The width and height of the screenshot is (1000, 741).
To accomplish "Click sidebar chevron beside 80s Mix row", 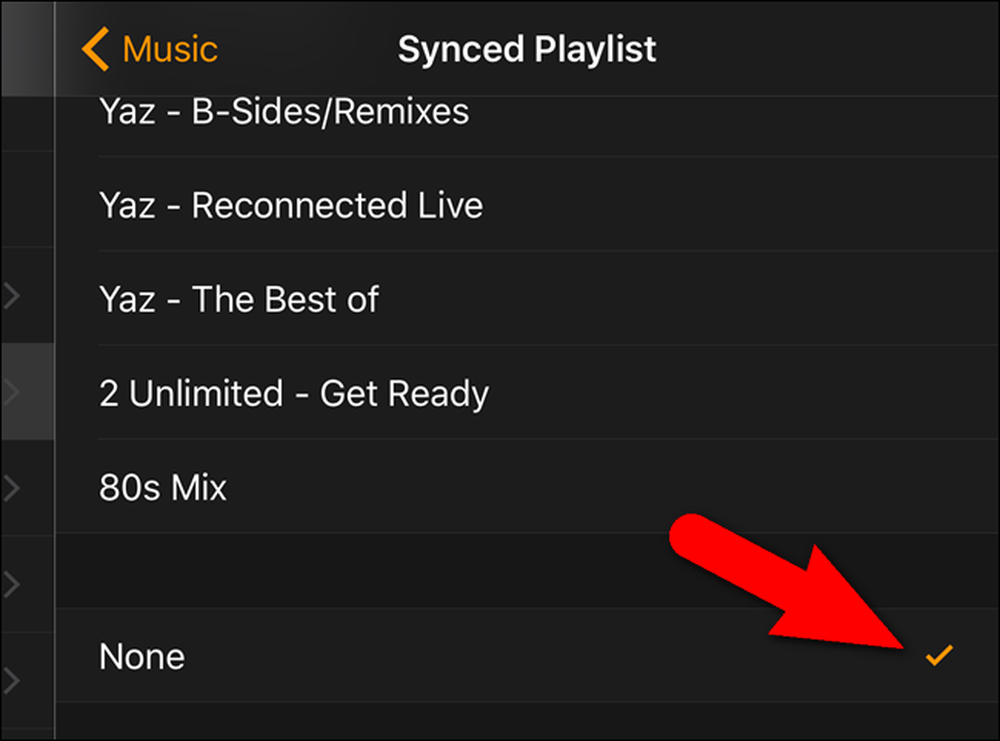I will pyautogui.click(x=11, y=488).
